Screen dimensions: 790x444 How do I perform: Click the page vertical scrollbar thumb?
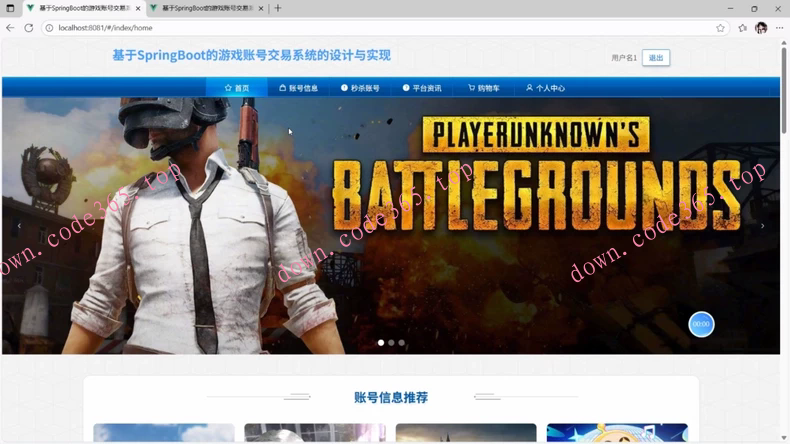pyautogui.click(x=783, y=91)
